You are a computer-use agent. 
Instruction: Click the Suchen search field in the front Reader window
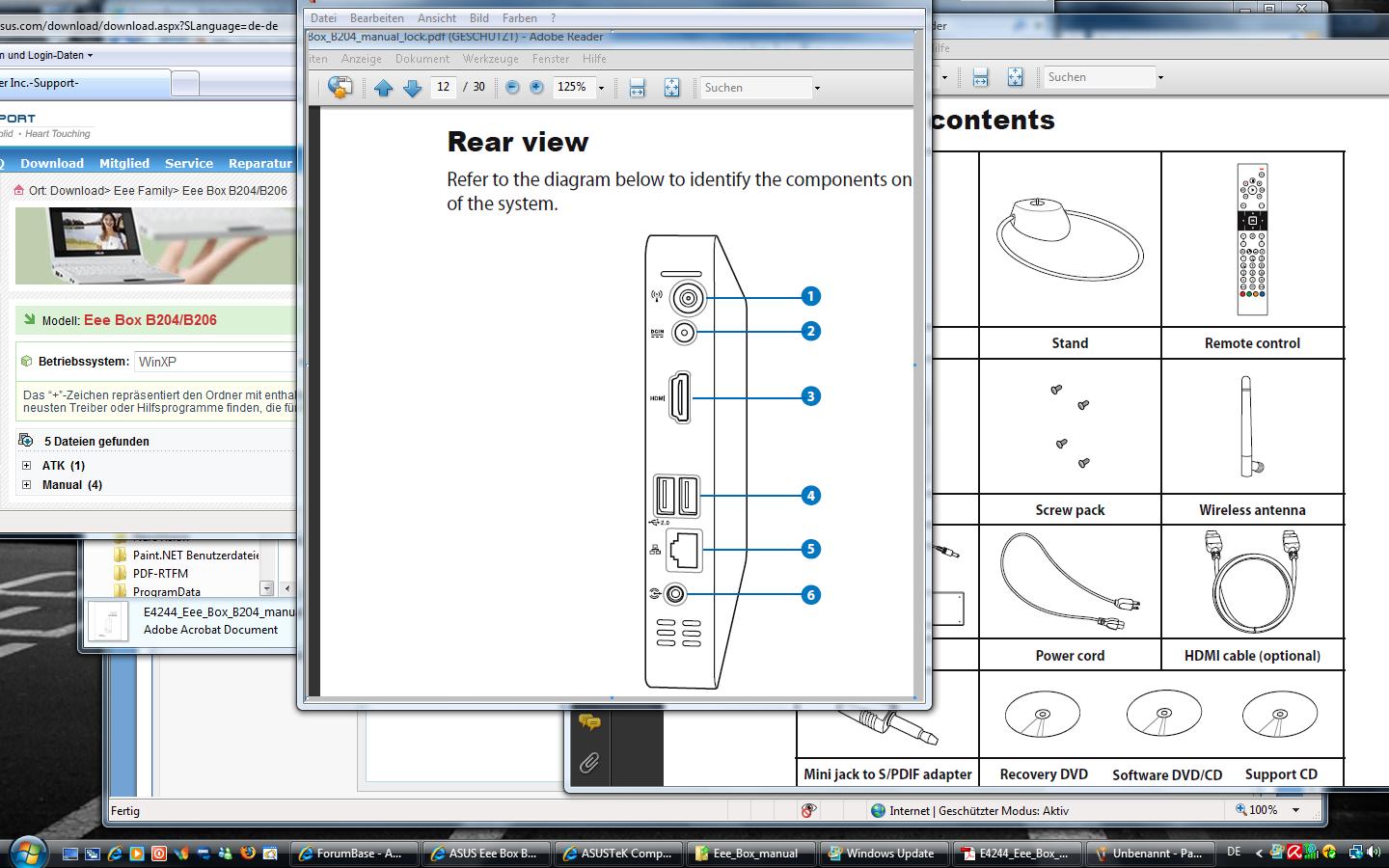[x=756, y=88]
